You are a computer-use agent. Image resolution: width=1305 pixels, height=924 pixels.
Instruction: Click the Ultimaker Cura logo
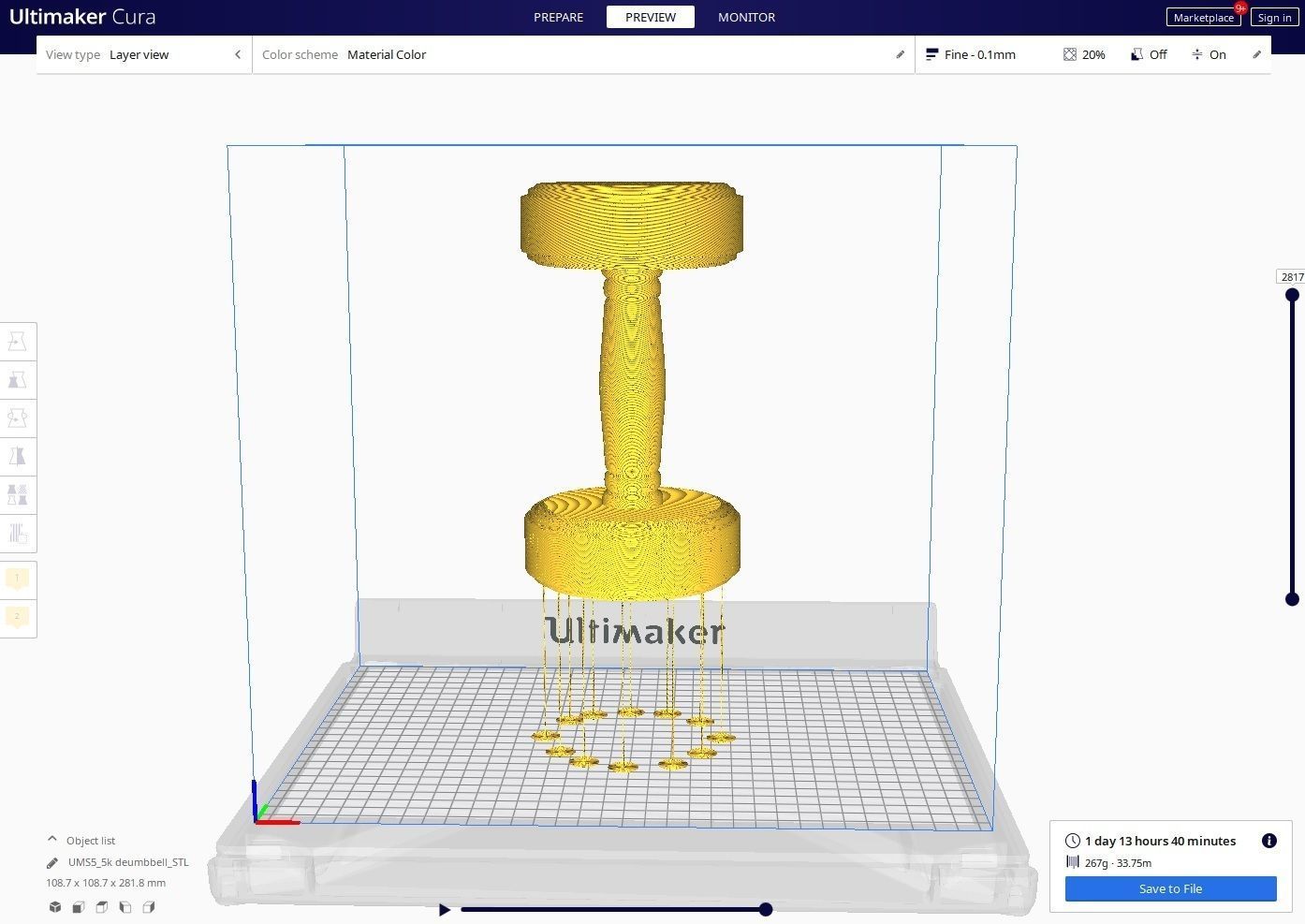[x=82, y=17]
